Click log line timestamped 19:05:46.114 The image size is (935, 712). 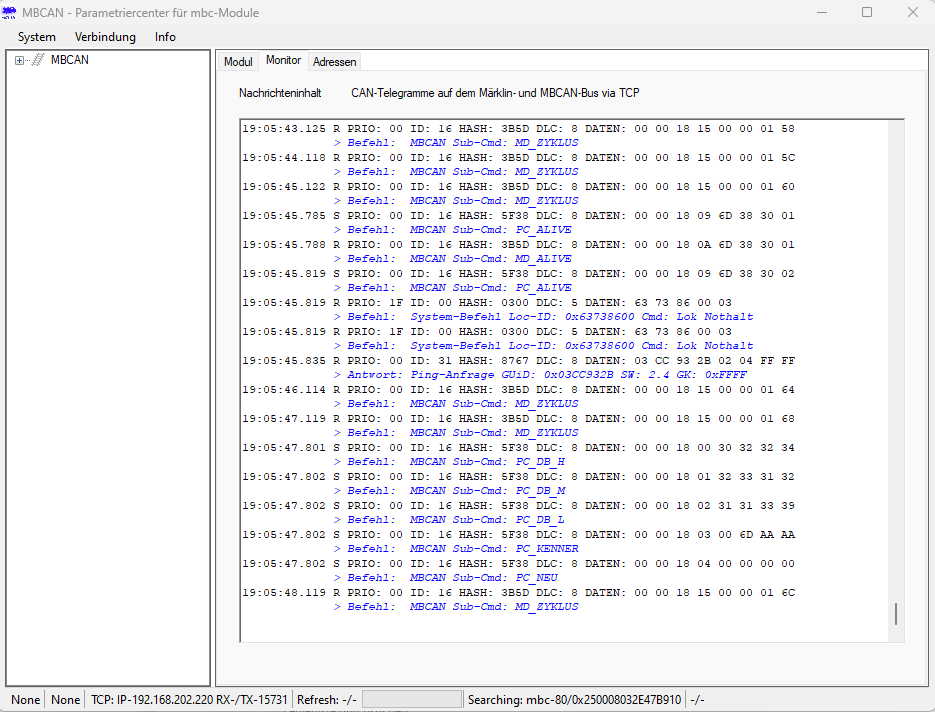pos(518,389)
